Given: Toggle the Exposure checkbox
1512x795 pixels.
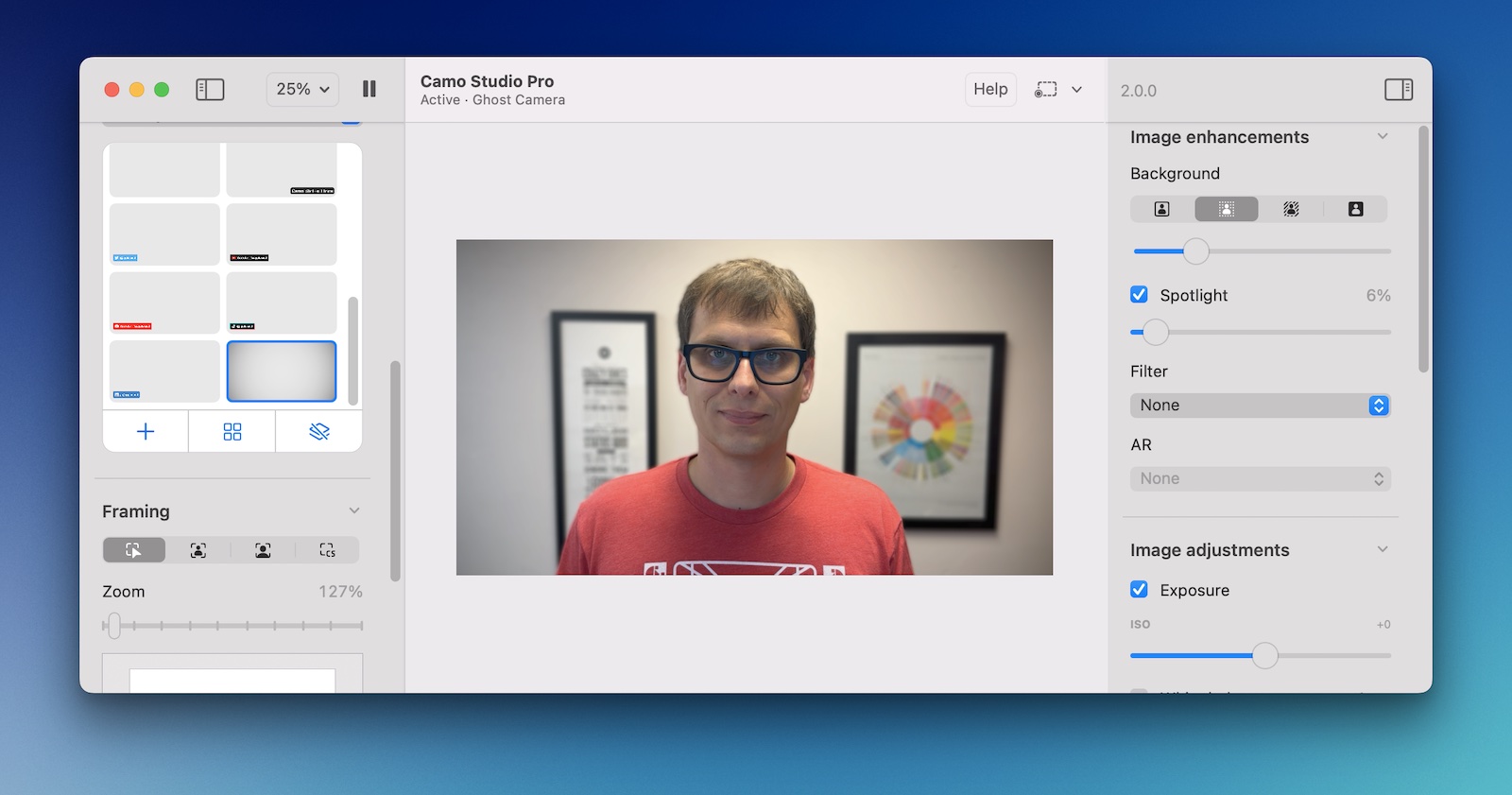Looking at the screenshot, I should click(x=1140, y=590).
